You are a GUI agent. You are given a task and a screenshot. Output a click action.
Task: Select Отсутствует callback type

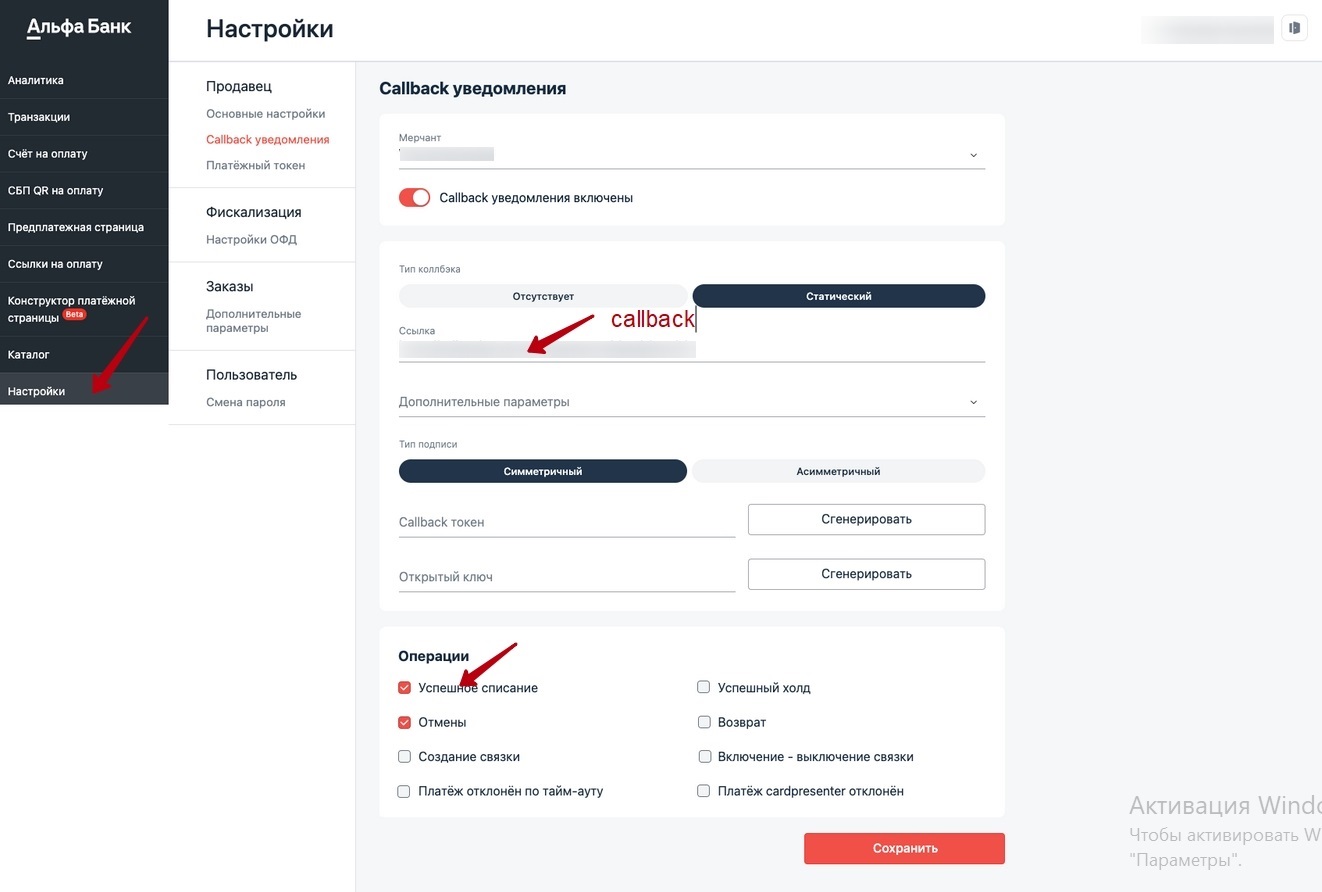click(543, 296)
